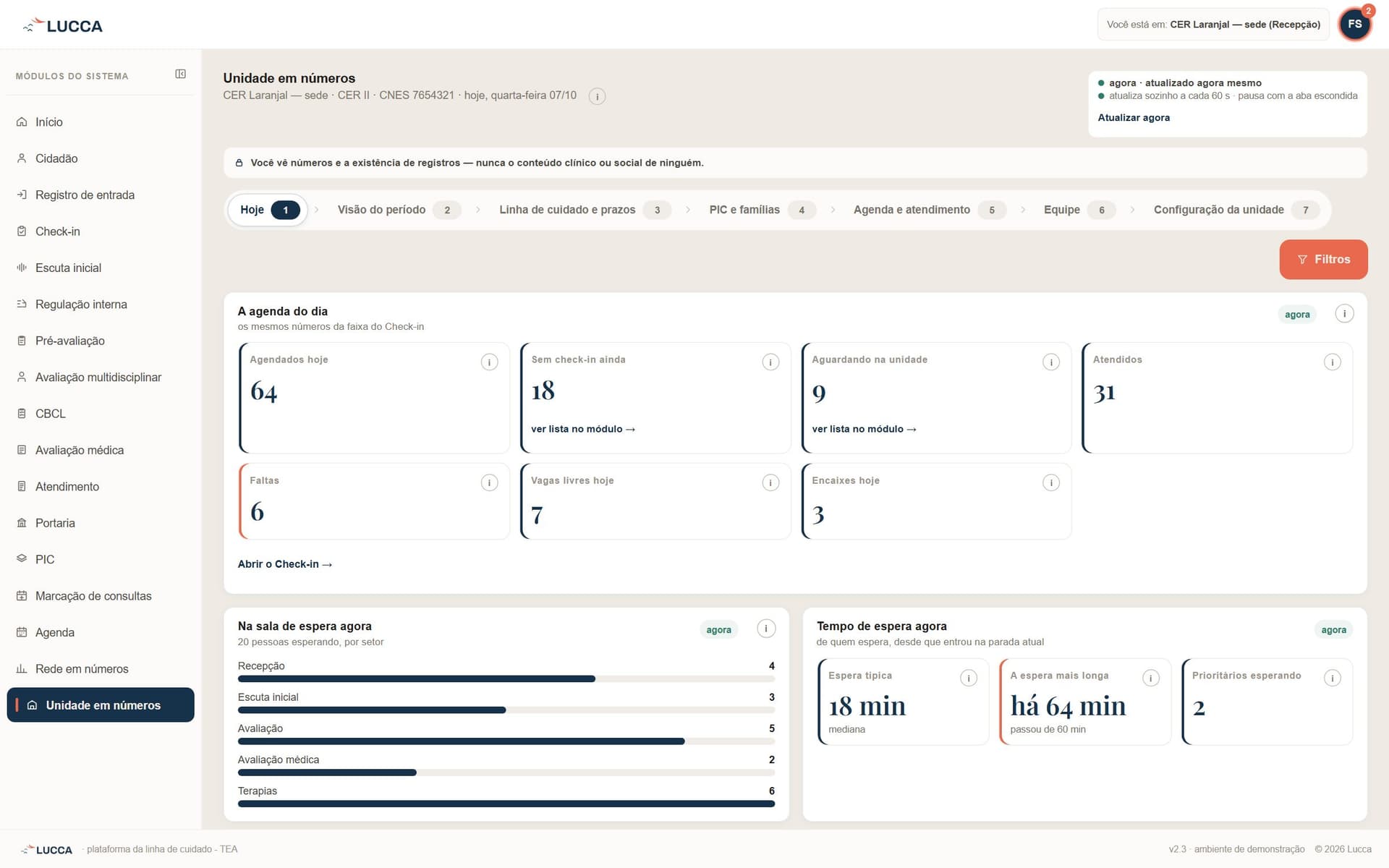Click the Terapias waiting-room progress bar
1389x868 pixels.
click(x=506, y=804)
